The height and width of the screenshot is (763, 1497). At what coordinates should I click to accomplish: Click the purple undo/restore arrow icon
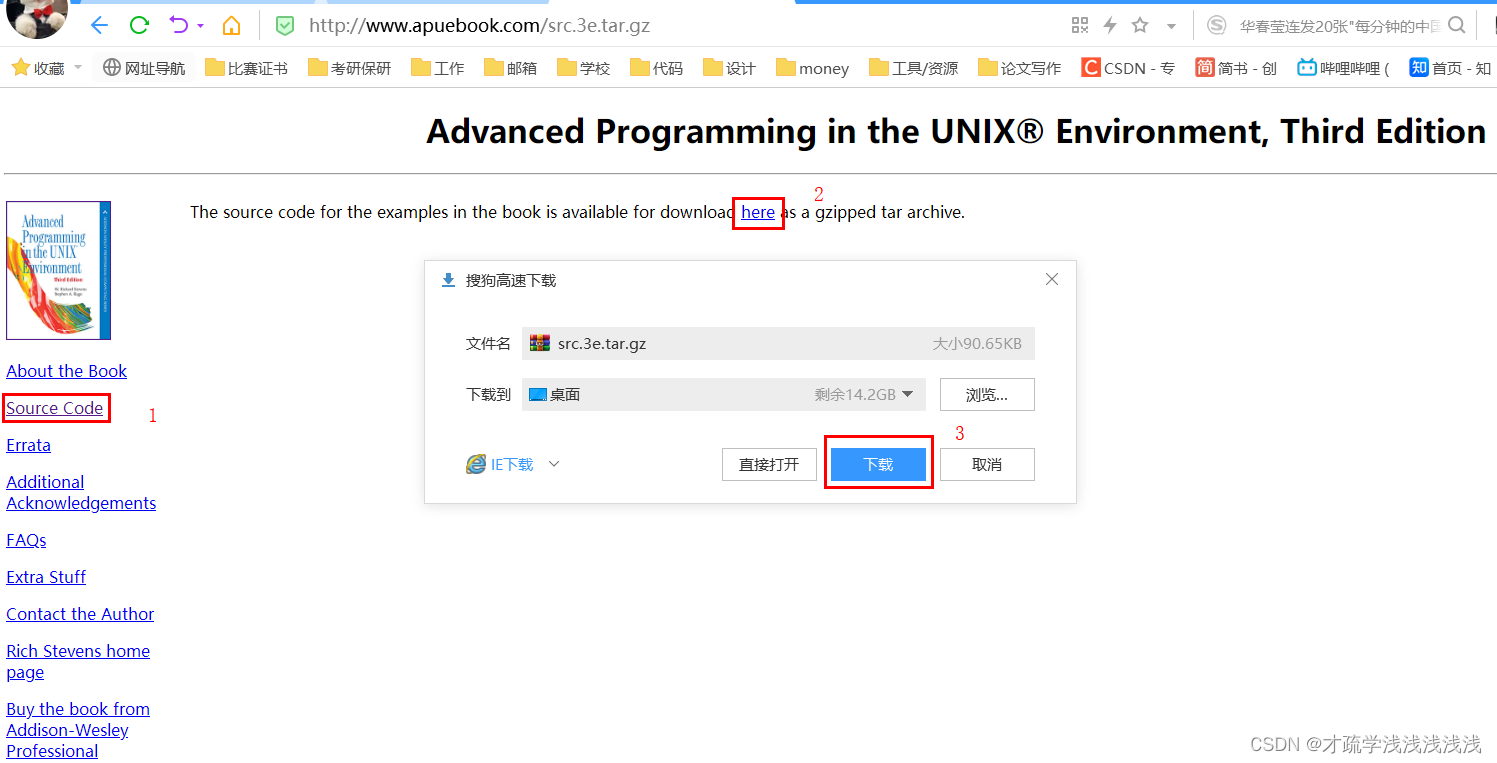178,25
